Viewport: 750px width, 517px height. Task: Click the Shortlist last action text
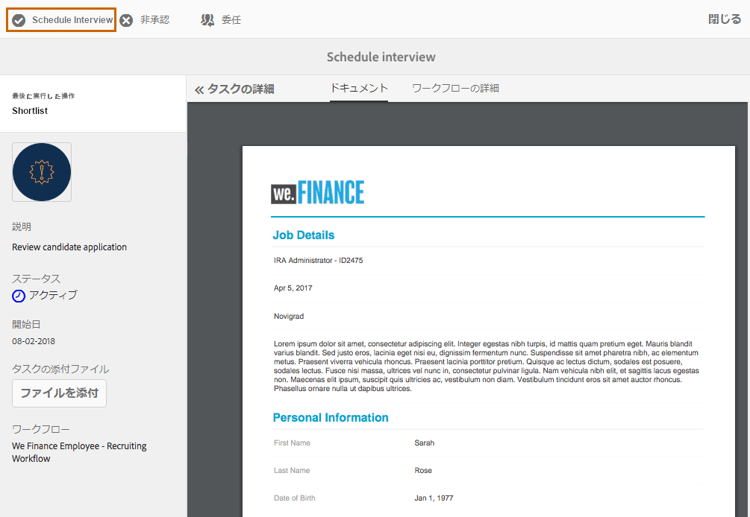click(x=30, y=110)
